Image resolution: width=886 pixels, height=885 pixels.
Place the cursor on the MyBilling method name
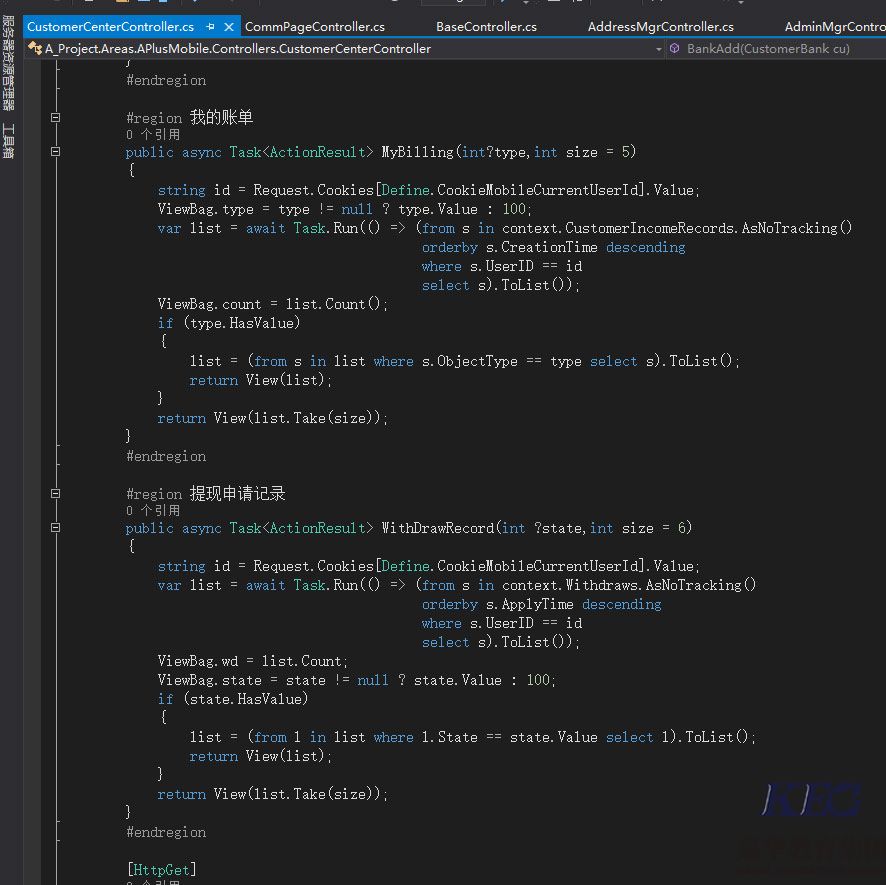(x=417, y=152)
